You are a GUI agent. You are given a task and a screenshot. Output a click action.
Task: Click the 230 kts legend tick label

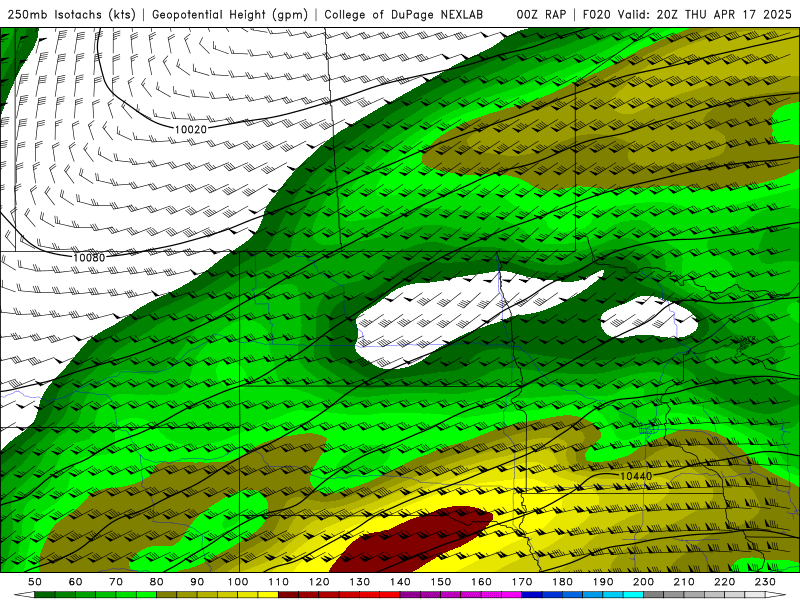point(766,582)
